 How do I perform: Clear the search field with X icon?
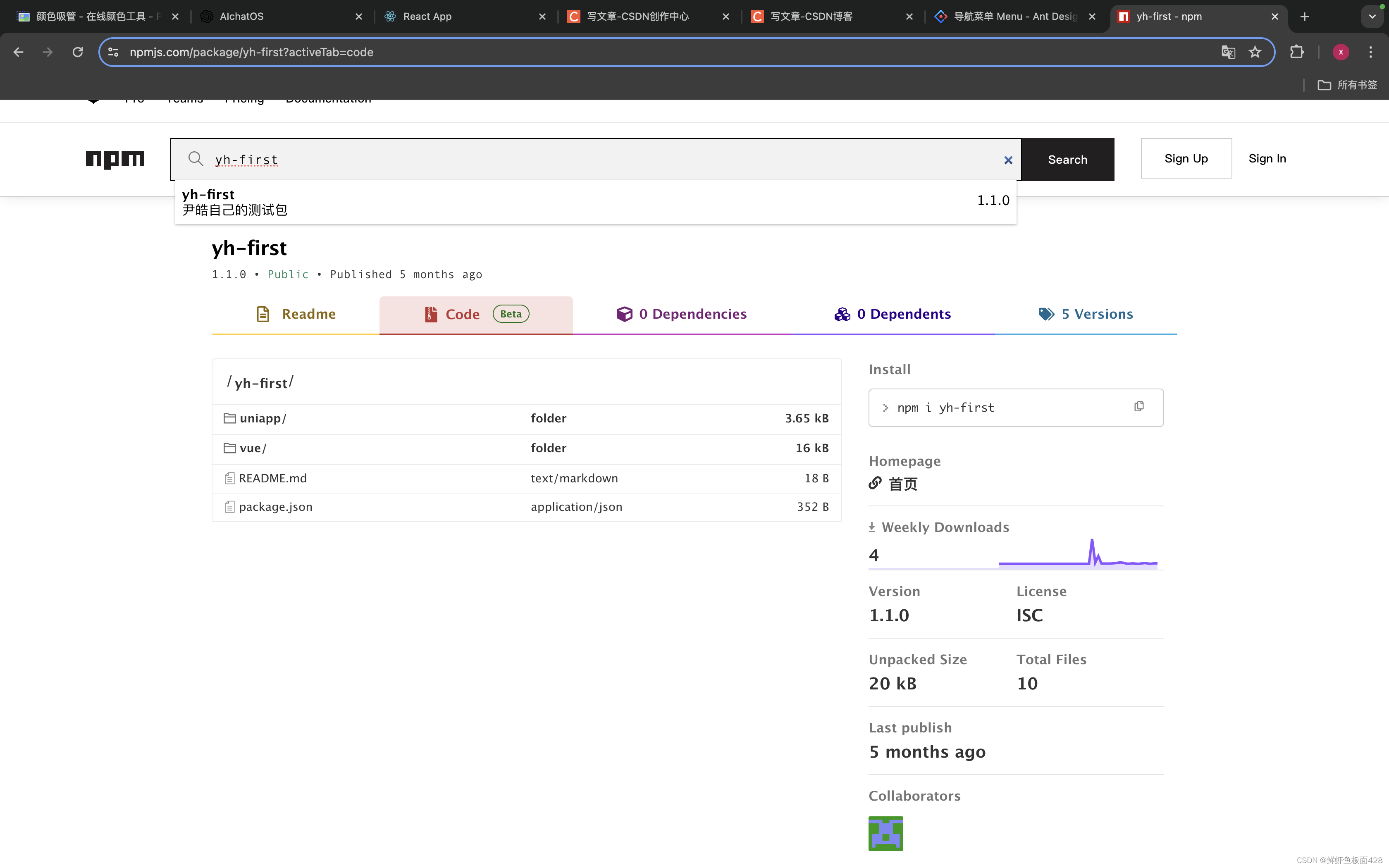1008,160
